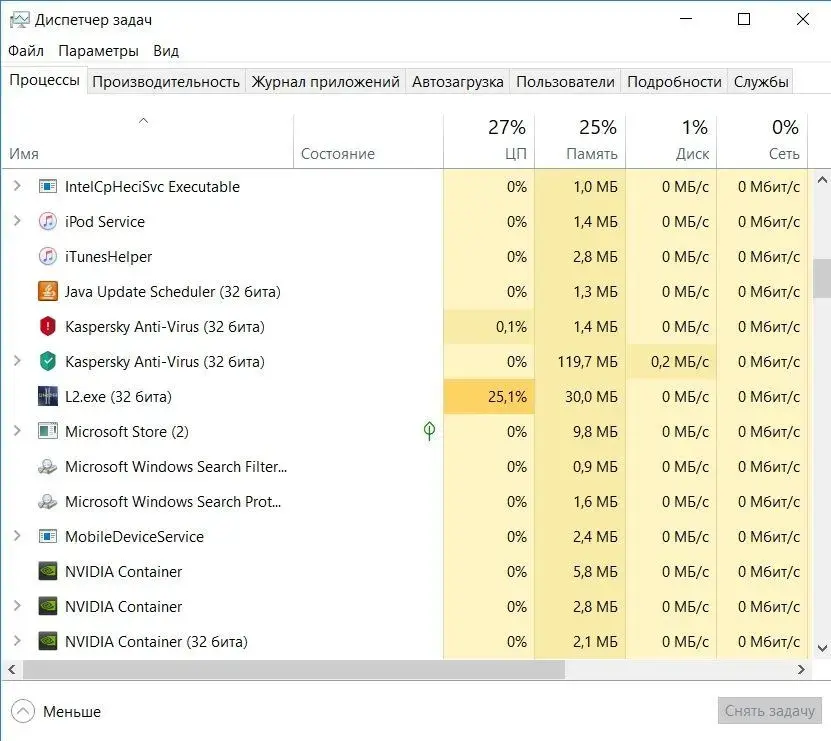
Task: Click the L2.exe process icon
Action: 48,396
